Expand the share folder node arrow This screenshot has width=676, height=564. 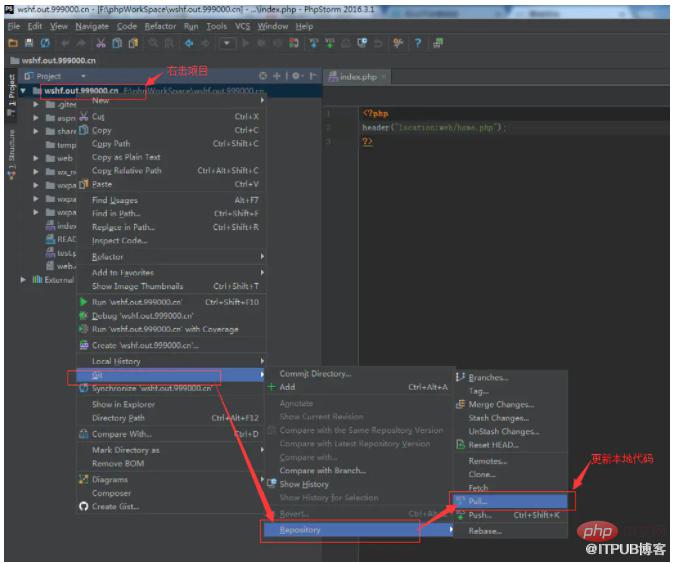pos(36,132)
